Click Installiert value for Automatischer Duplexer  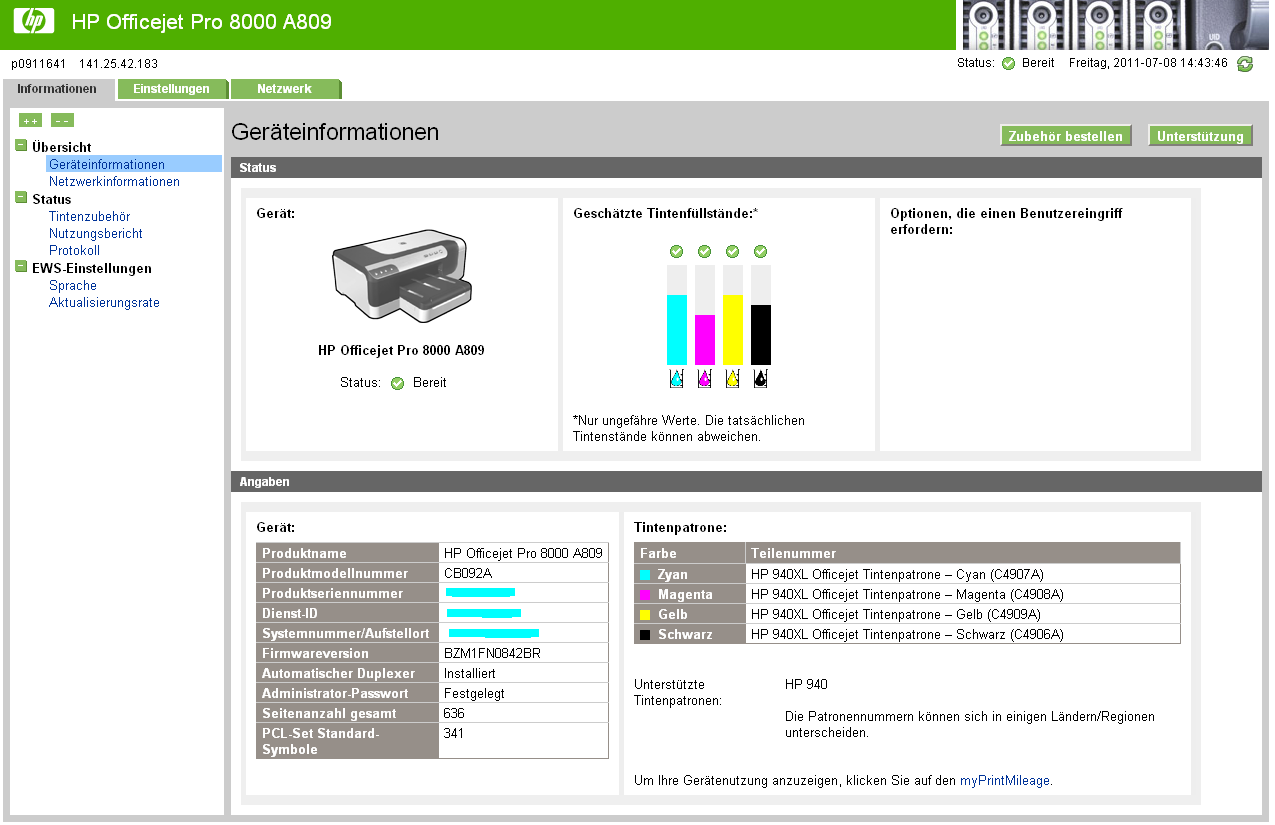(469, 673)
